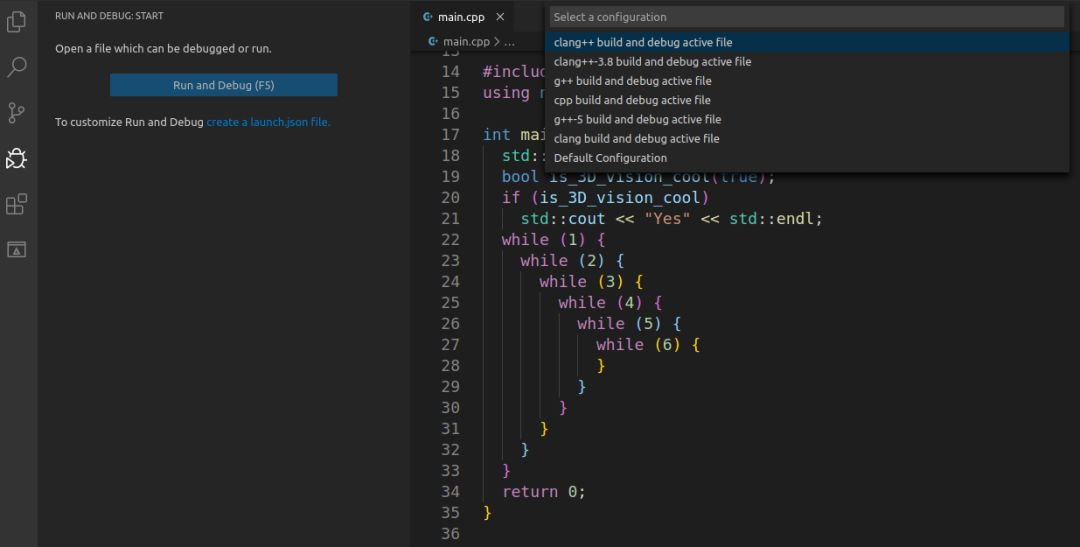1080x547 pixels.
Task: Click the RUN AND DEBUG: START header
Action: tap(110, 15)
